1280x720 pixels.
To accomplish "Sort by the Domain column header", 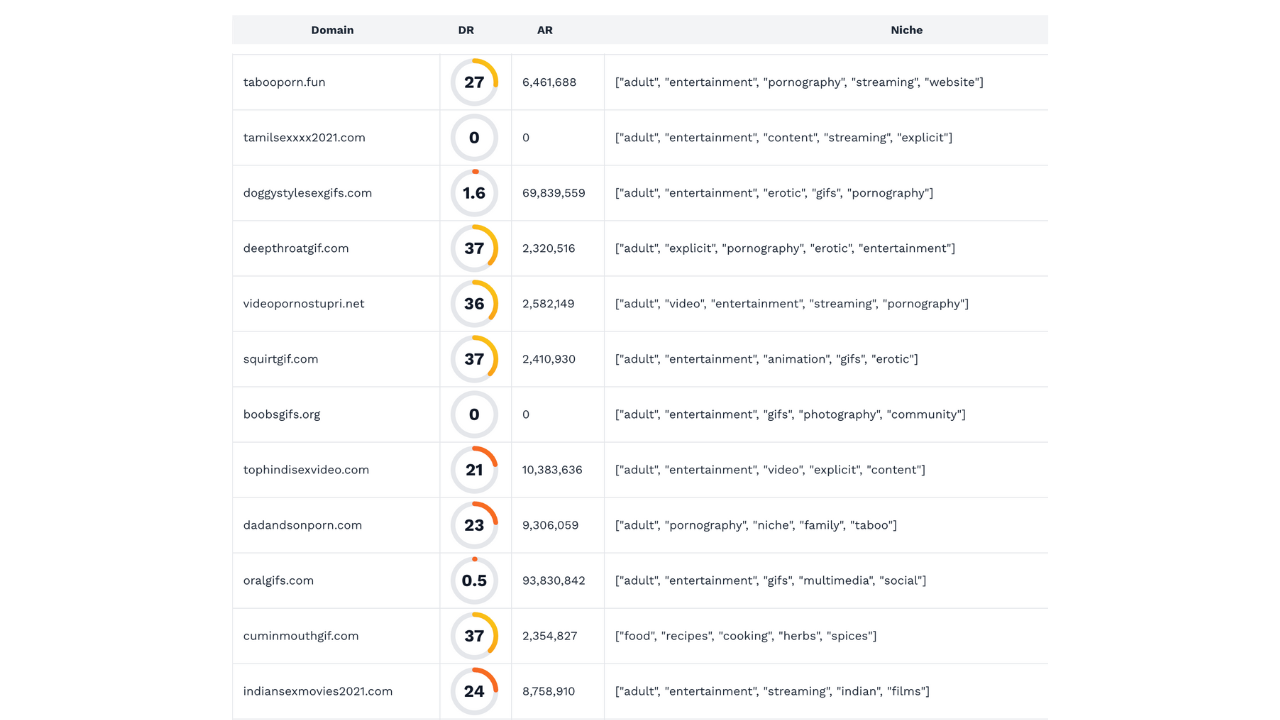I will pos(332,30).
